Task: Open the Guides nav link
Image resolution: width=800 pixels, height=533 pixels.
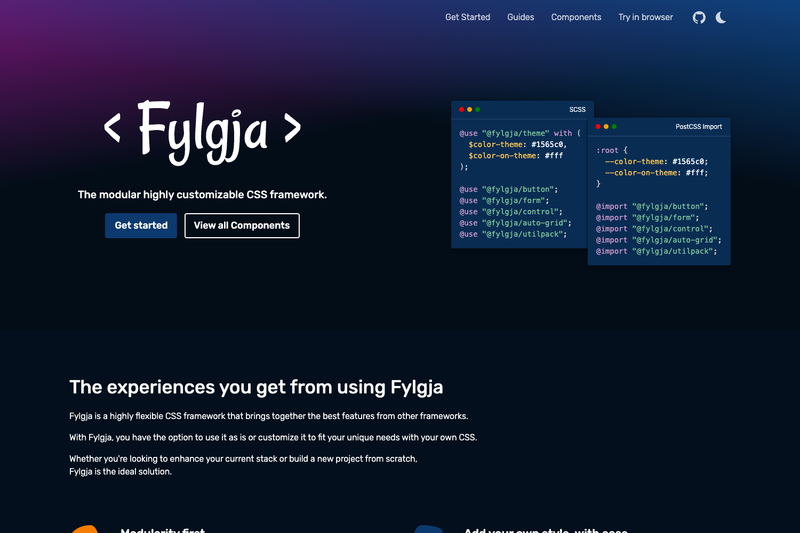Action: click(520, 17)
